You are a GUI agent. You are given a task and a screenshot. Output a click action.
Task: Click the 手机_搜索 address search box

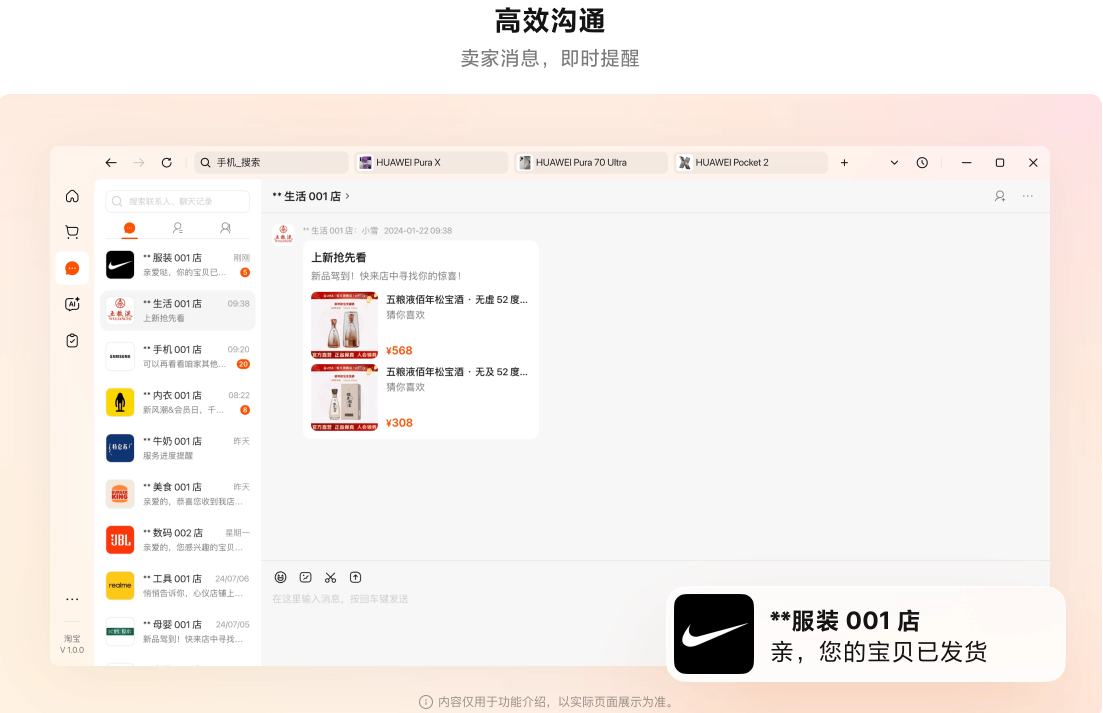click(x=272, y=162)
